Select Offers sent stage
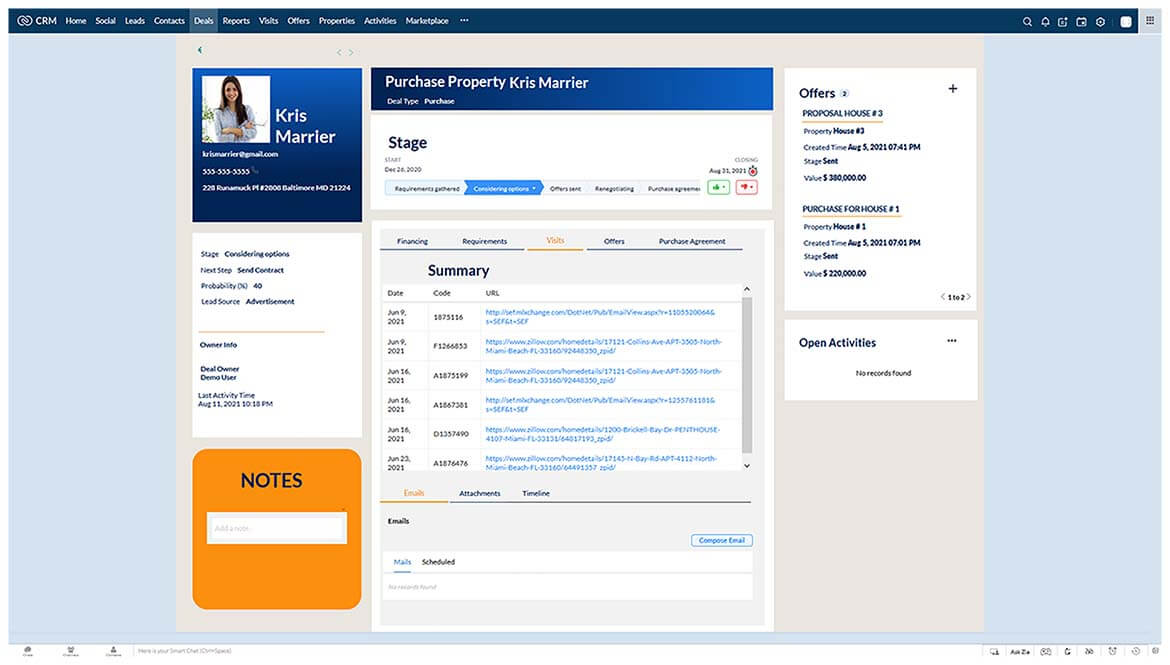 (x=565, y=189)
